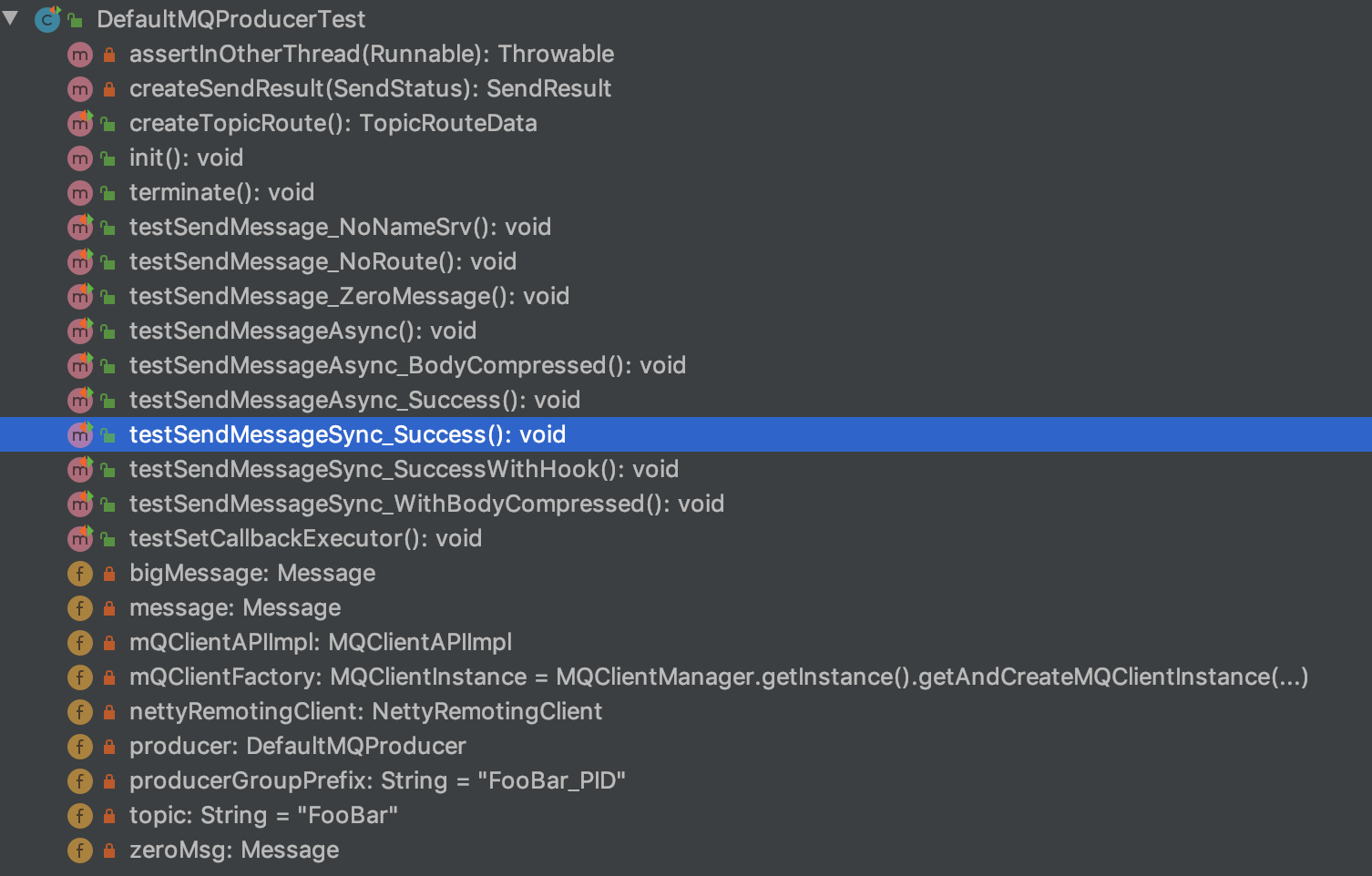
Task: Select testSendMessageSync_SuccessWithHook() method
Action: (x=404, y=469)
